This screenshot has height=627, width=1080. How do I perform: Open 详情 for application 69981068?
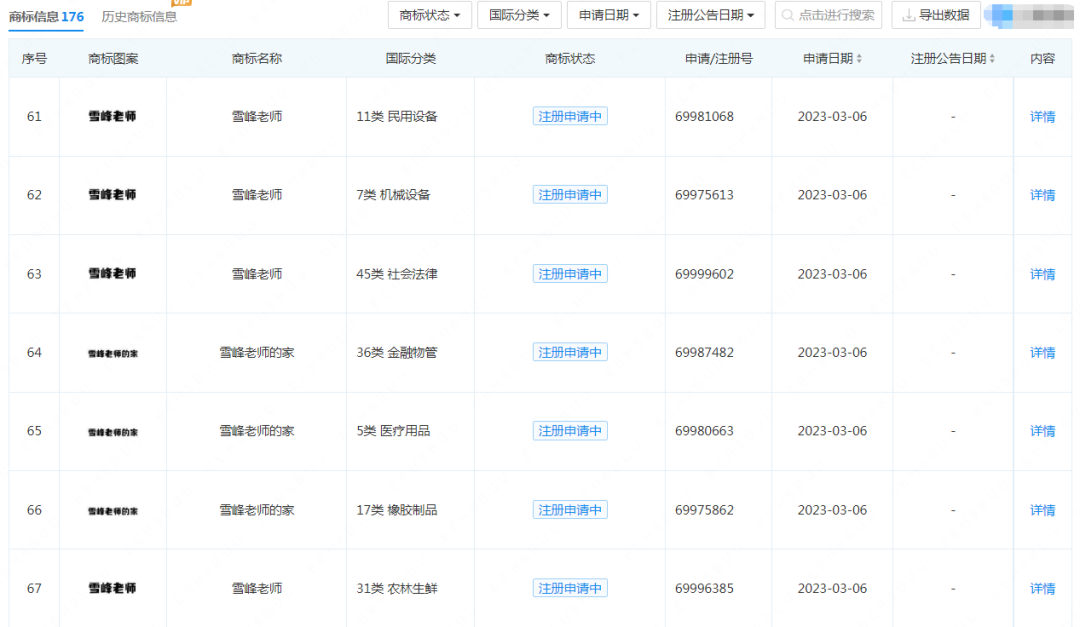tap(1042, 116)
